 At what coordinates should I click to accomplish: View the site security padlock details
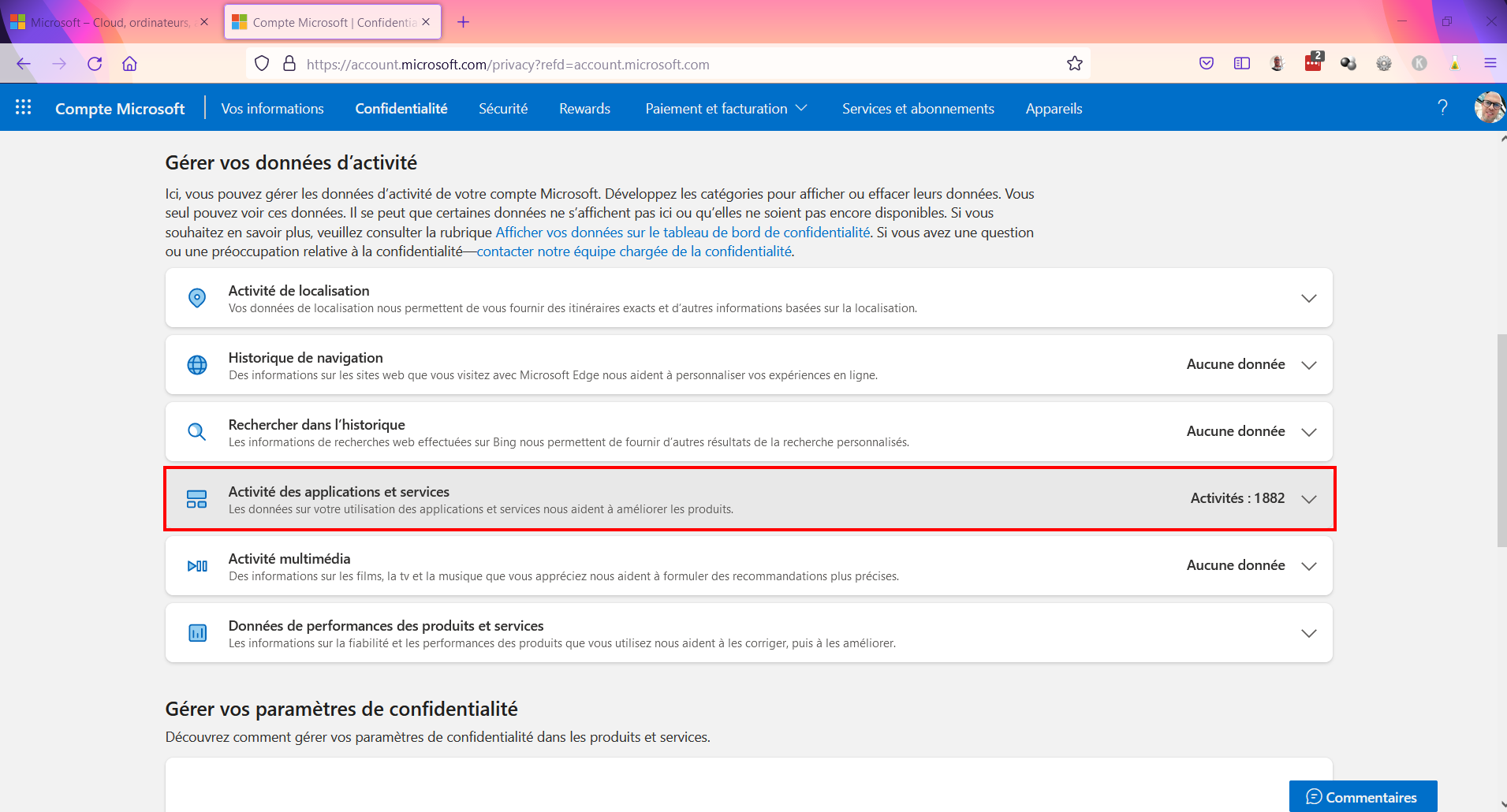[x=289, y=64]
